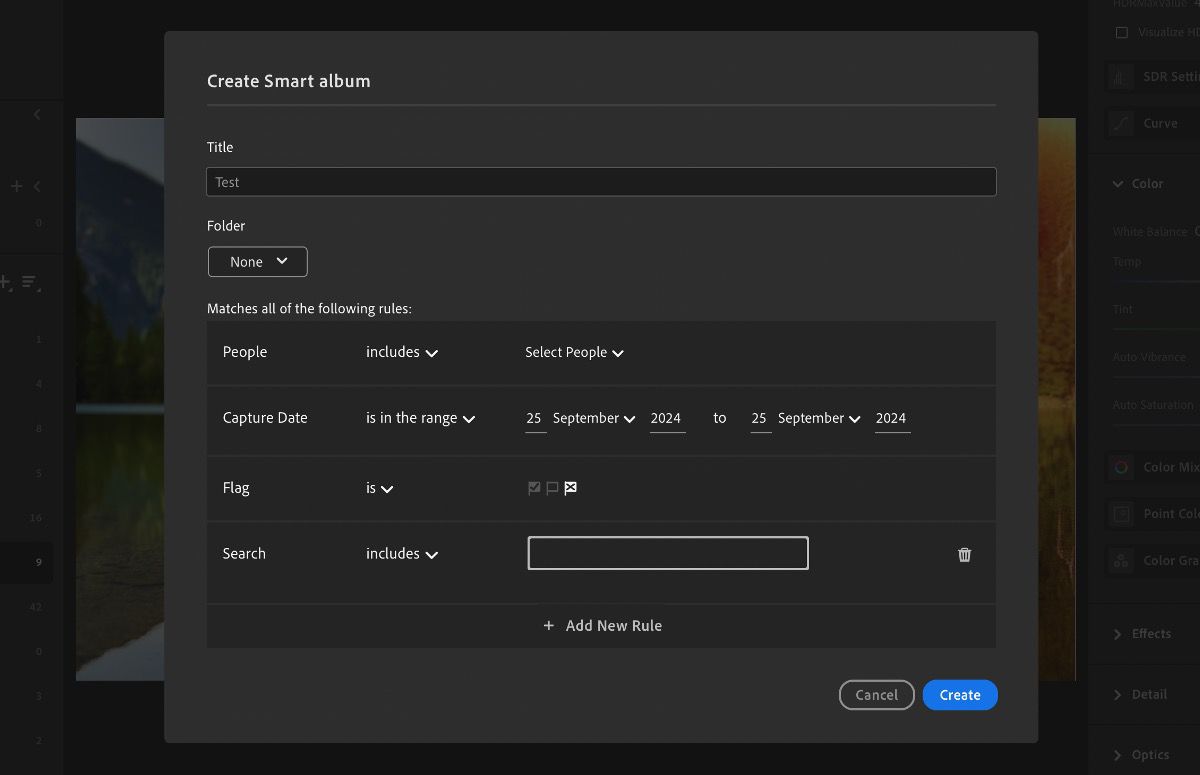
Task: Open the Select People dropdown
Action: [573, 352]
